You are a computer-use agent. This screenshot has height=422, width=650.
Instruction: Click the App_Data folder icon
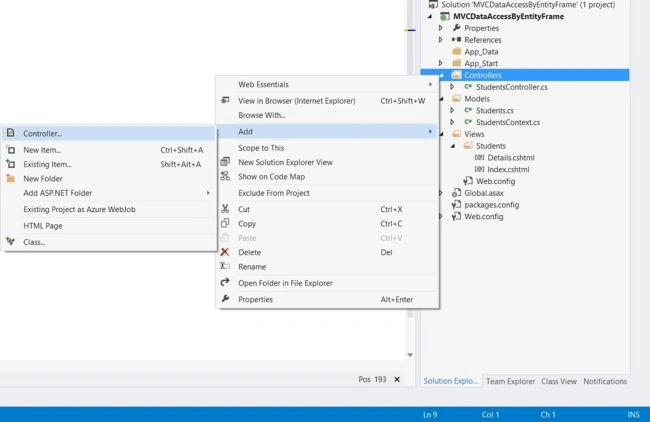tap(456, 51)
